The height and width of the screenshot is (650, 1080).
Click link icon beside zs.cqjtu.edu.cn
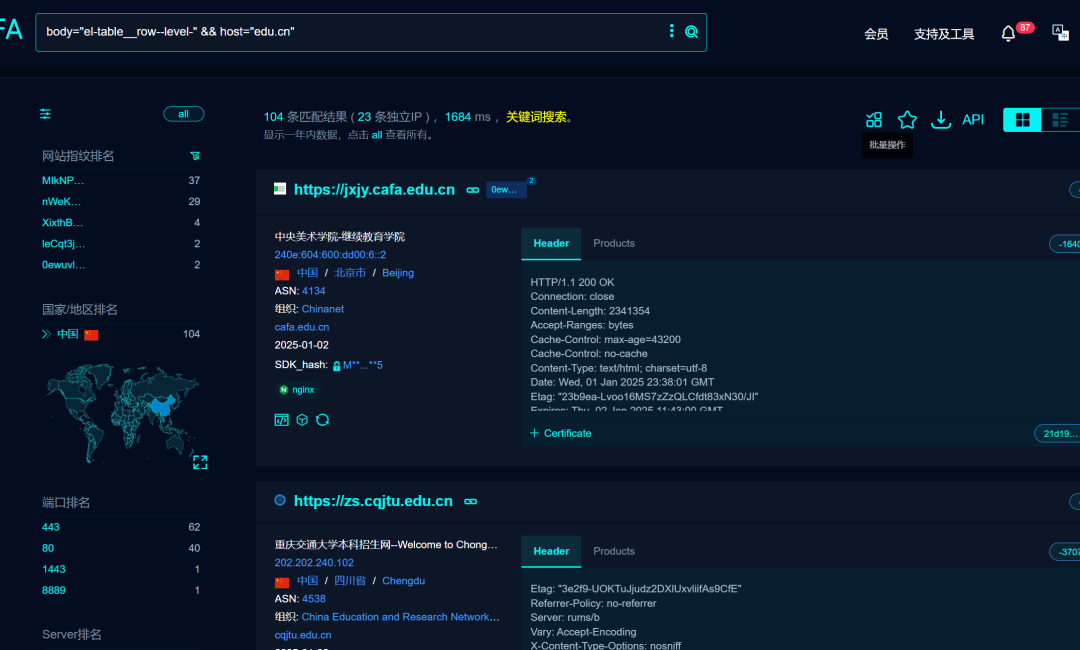point(470,501)
